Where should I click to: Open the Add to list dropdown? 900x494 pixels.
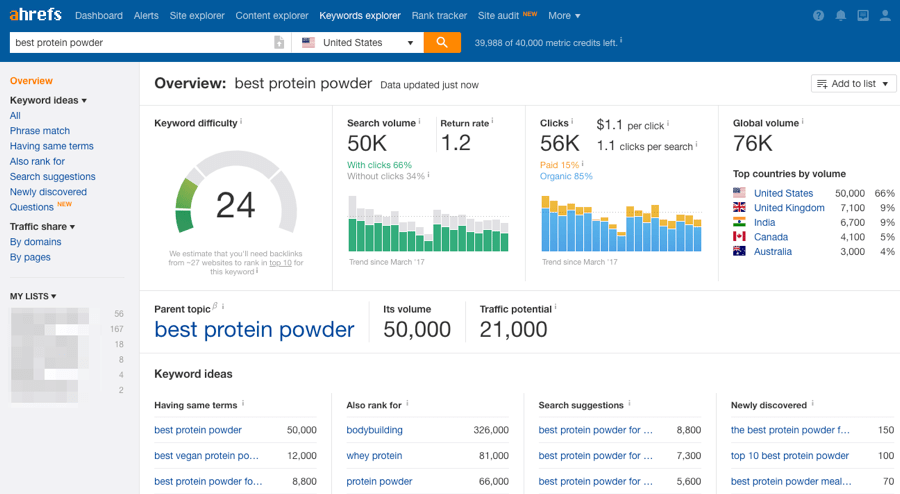coord(853,84)
